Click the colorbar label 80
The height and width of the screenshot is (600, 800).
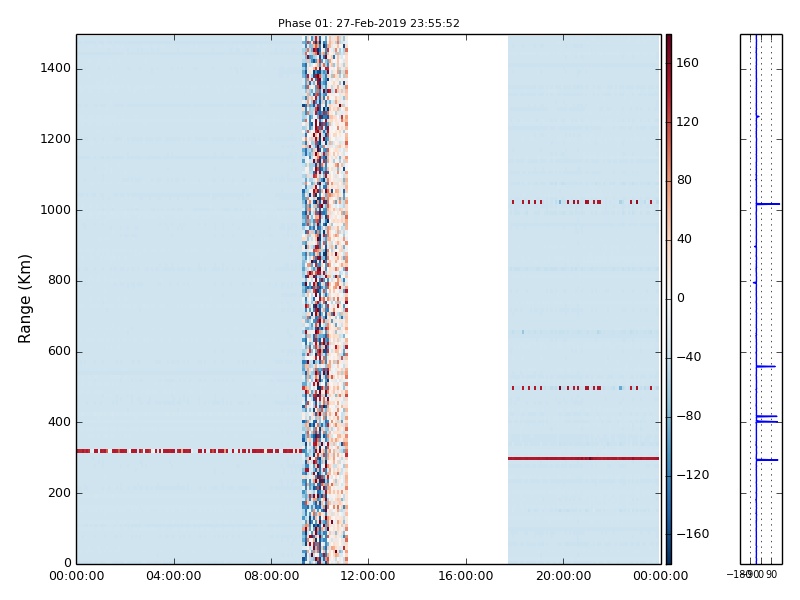684,180
